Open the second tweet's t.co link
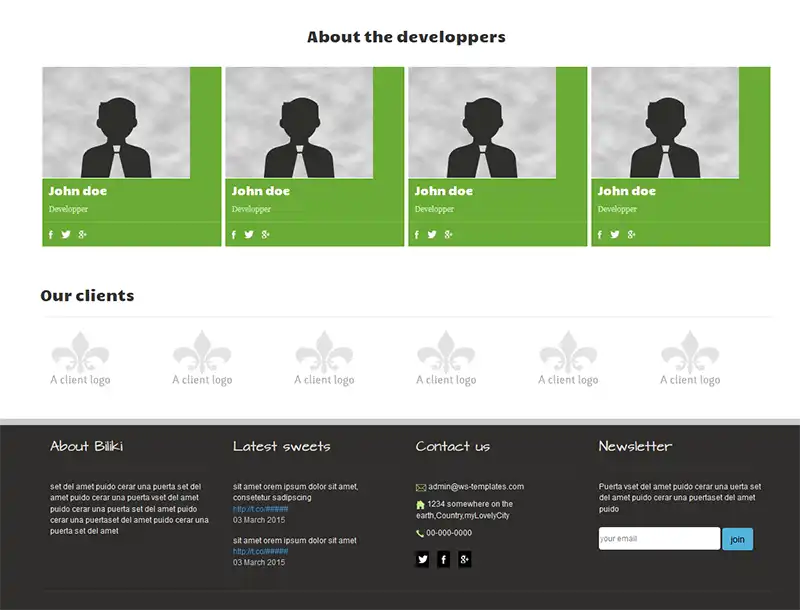Viewport: 800px width, 610px height. tap(260, 551)
